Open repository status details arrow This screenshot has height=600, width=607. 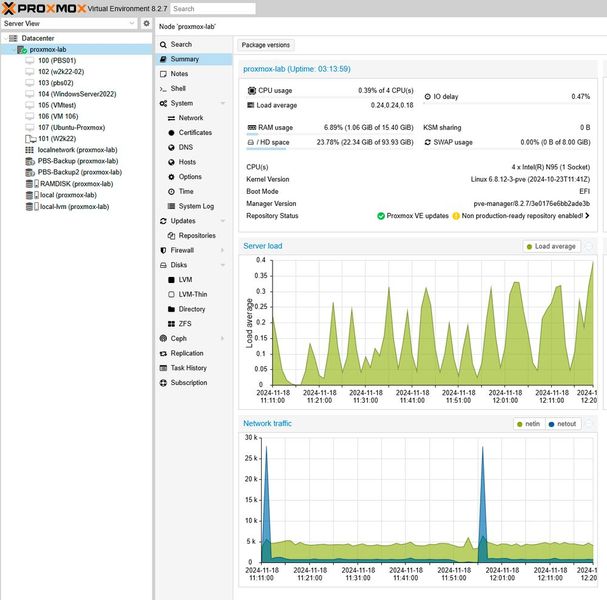[587, 216]
